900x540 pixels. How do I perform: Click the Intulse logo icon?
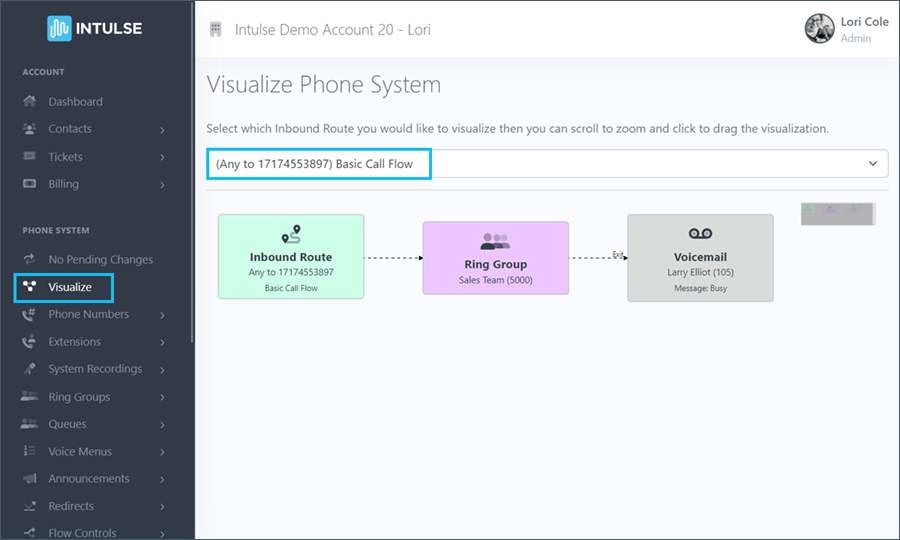tap(59, 28)
